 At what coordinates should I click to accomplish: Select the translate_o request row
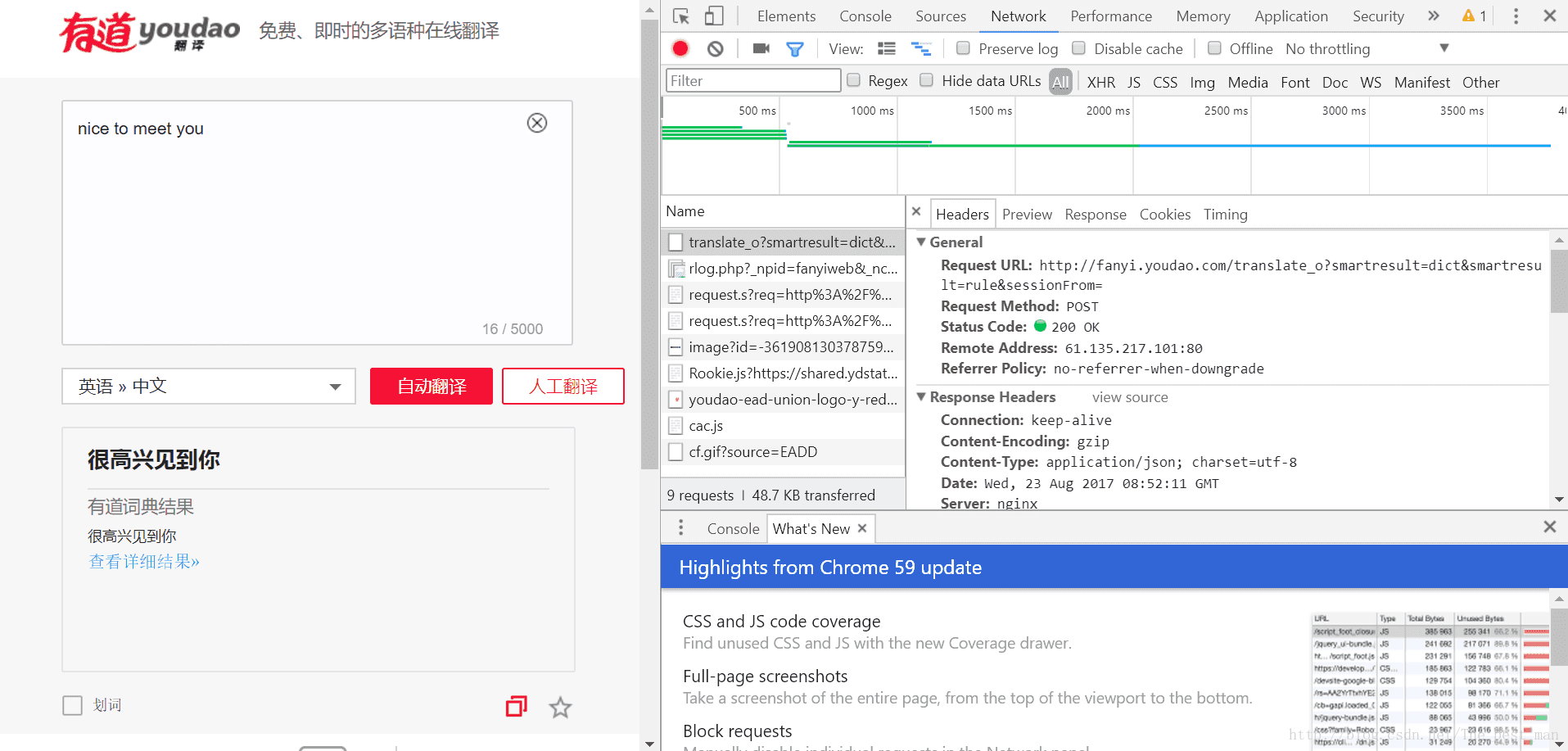783,242
